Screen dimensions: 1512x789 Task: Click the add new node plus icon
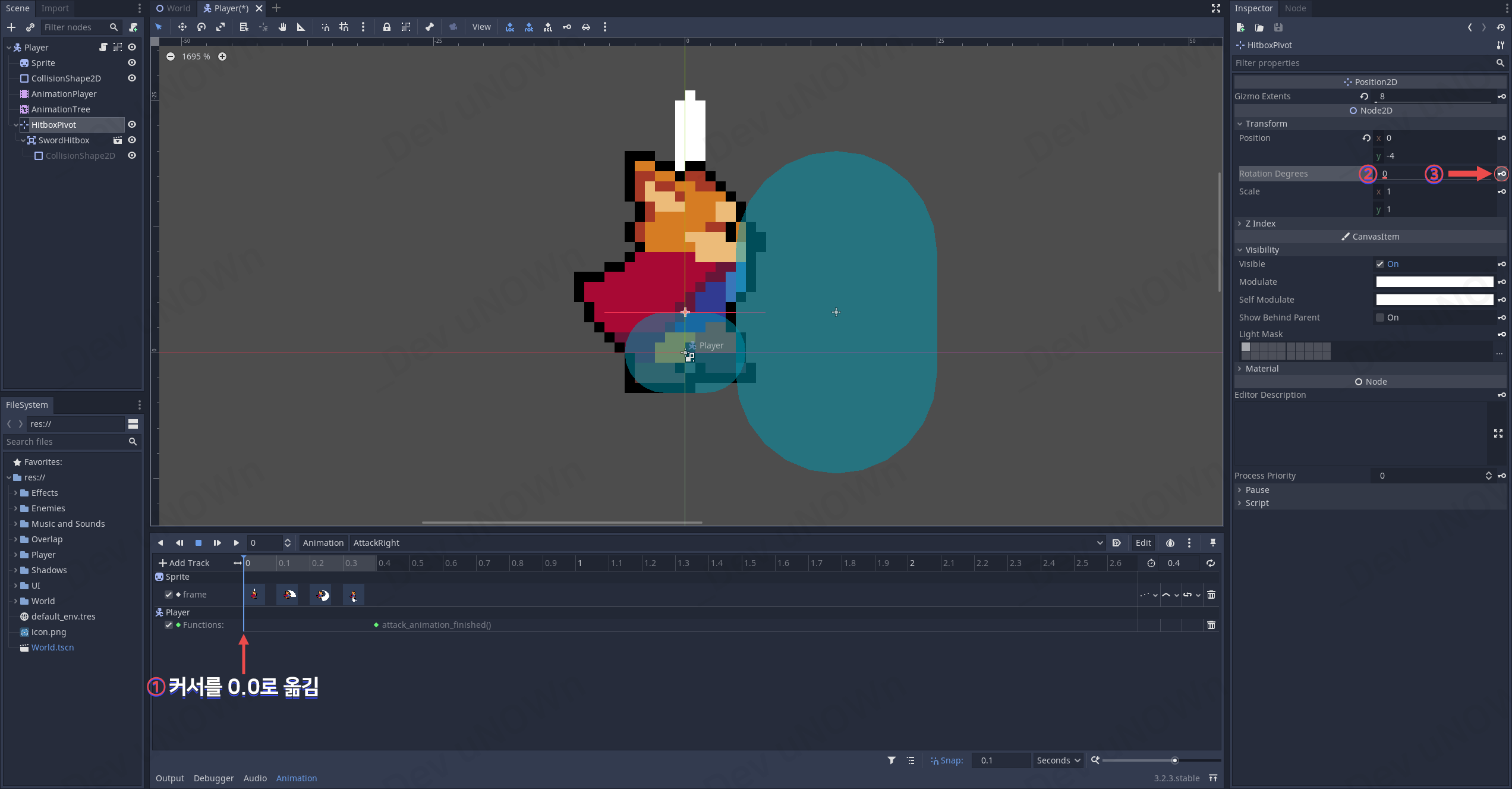[11, 27]
